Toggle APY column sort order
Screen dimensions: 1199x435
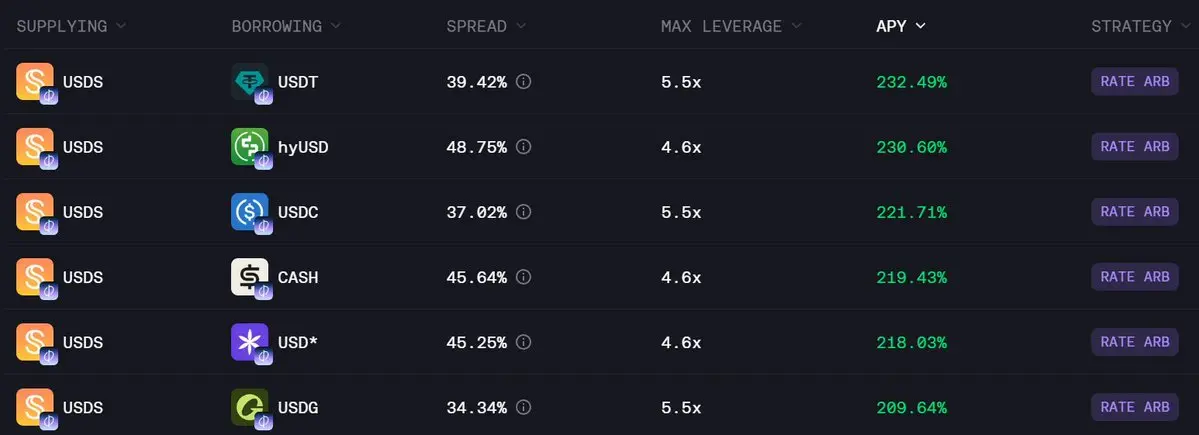[x=900, y=26]
